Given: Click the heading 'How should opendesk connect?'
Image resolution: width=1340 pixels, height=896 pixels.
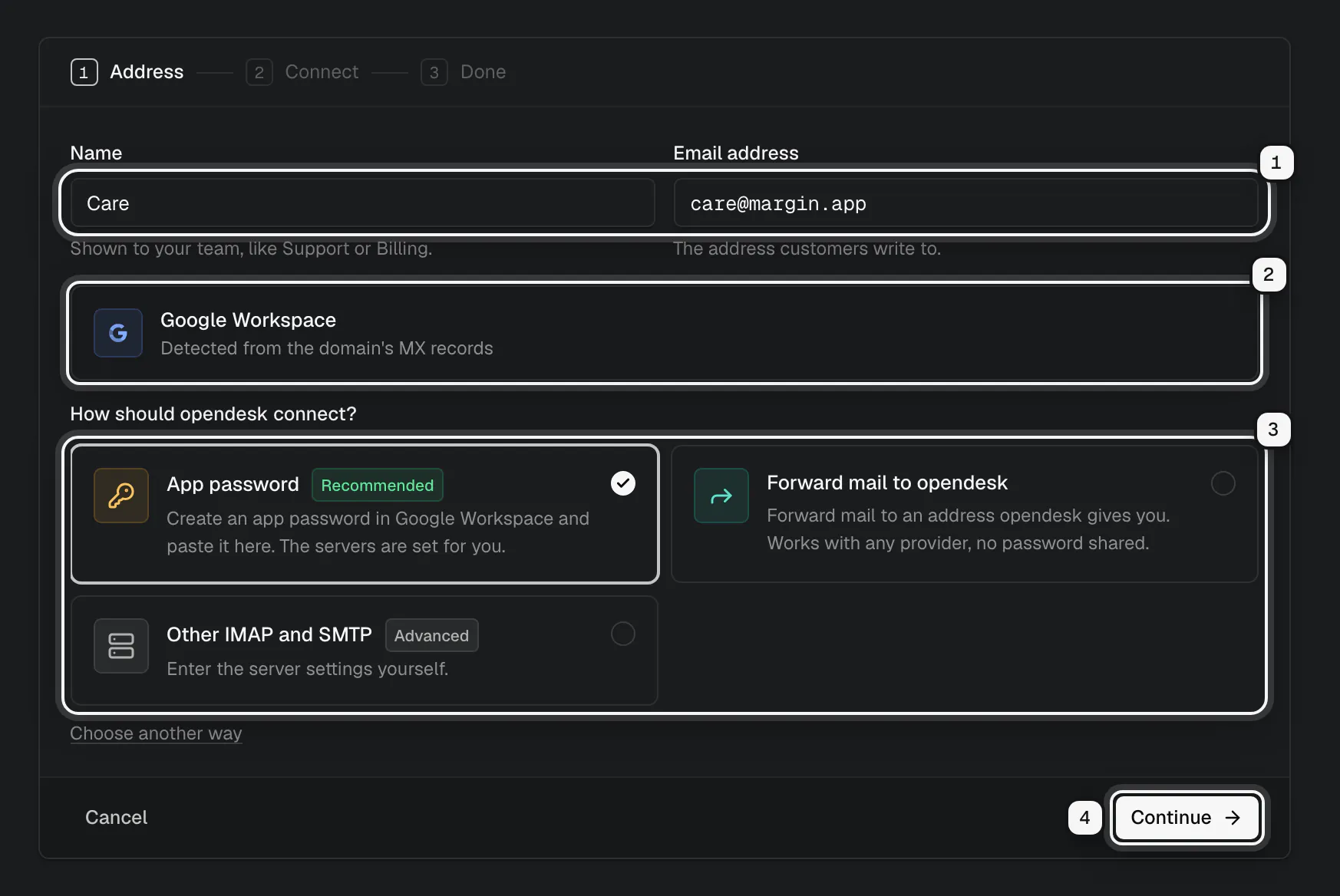Looking at the screenshot, I should click(213, 414).
